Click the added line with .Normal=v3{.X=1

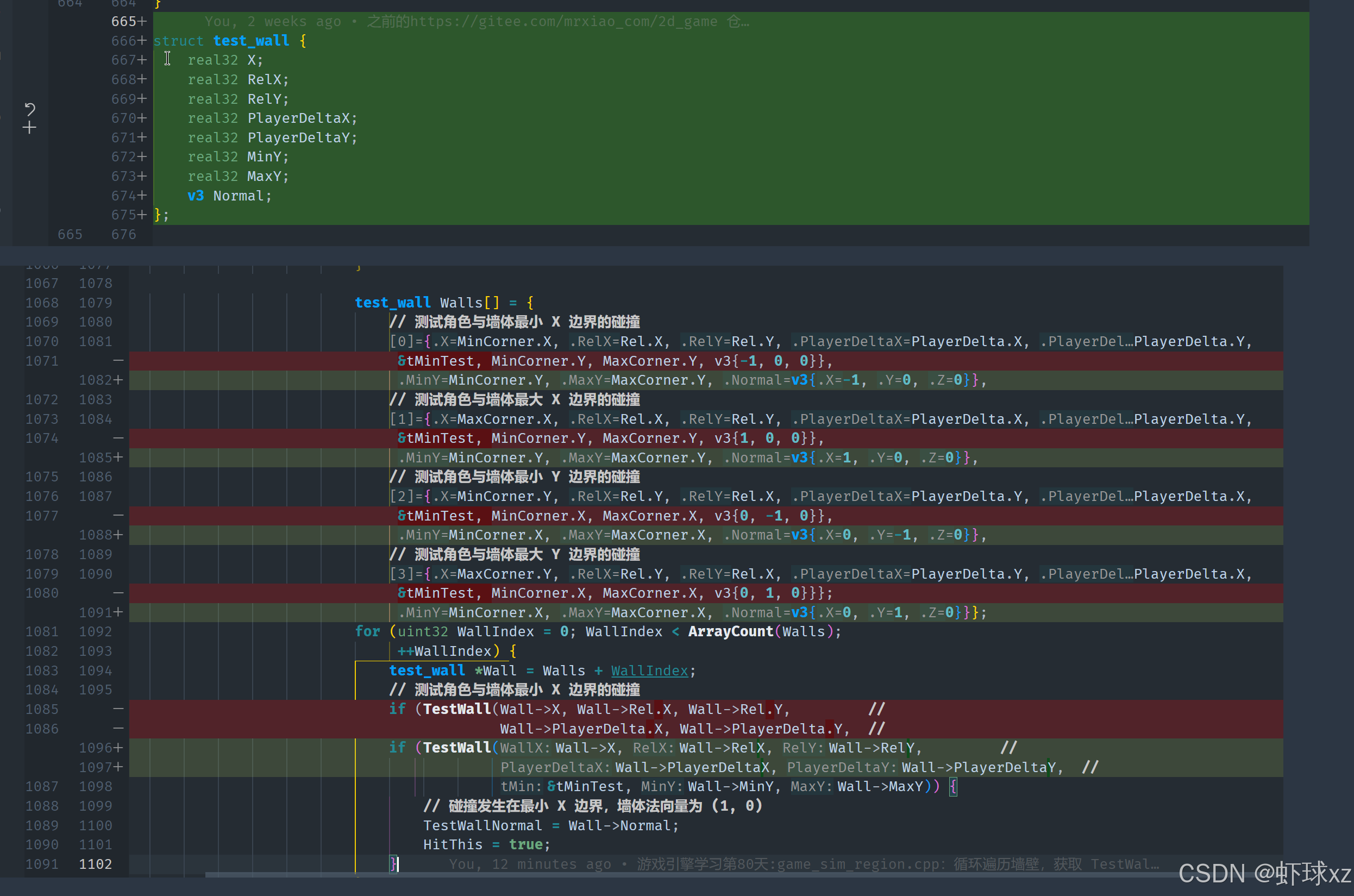point(688,457)
